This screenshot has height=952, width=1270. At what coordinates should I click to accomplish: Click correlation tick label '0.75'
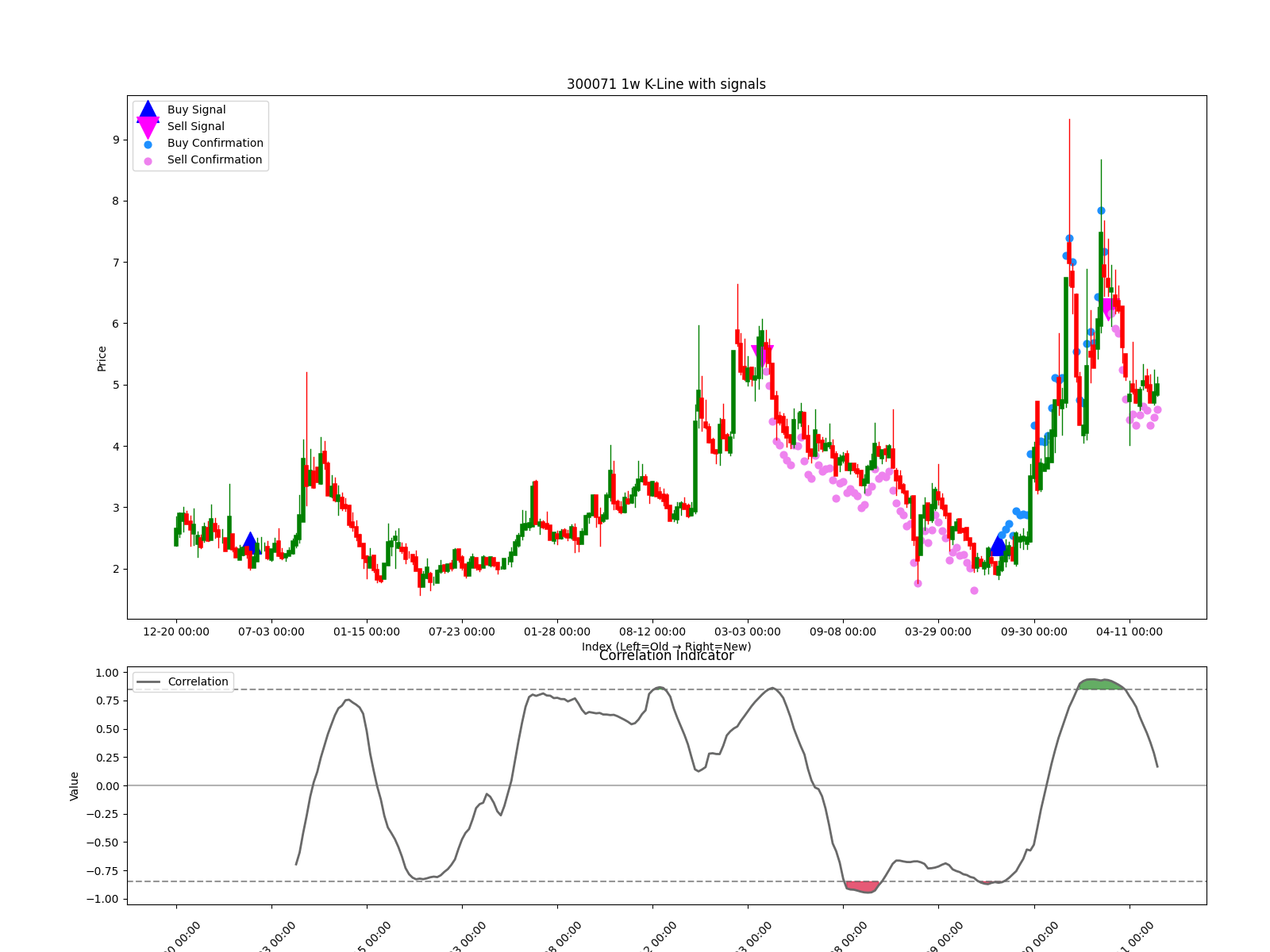tap(107, 701)
